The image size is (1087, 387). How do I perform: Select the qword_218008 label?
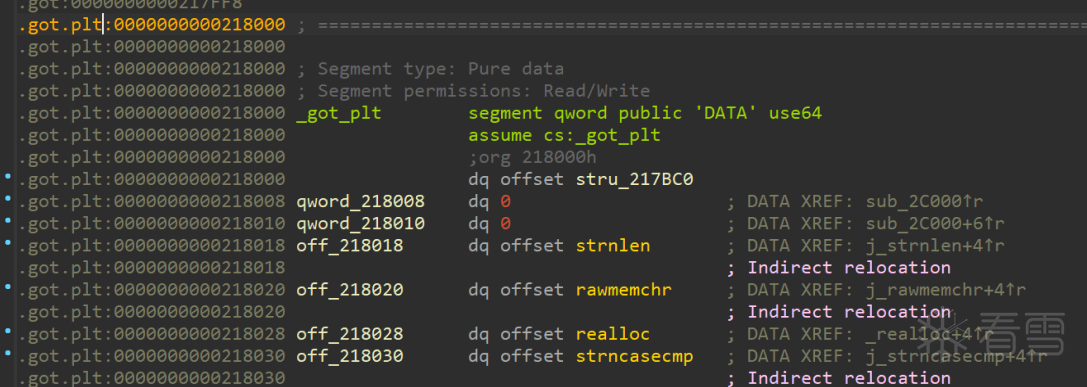point(360,202)
